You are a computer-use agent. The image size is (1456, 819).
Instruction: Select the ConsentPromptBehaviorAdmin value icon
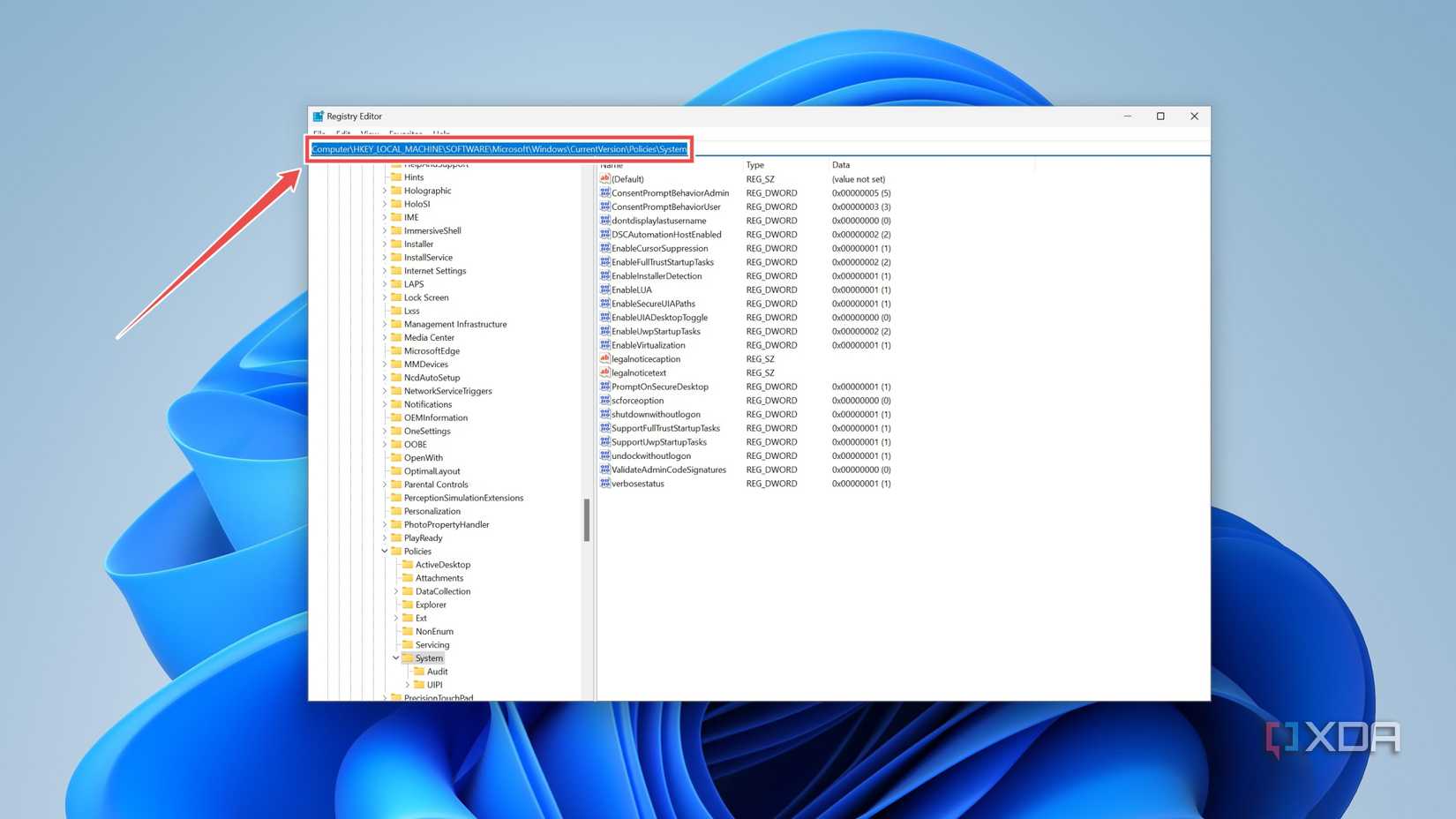(x=604, y=192)
